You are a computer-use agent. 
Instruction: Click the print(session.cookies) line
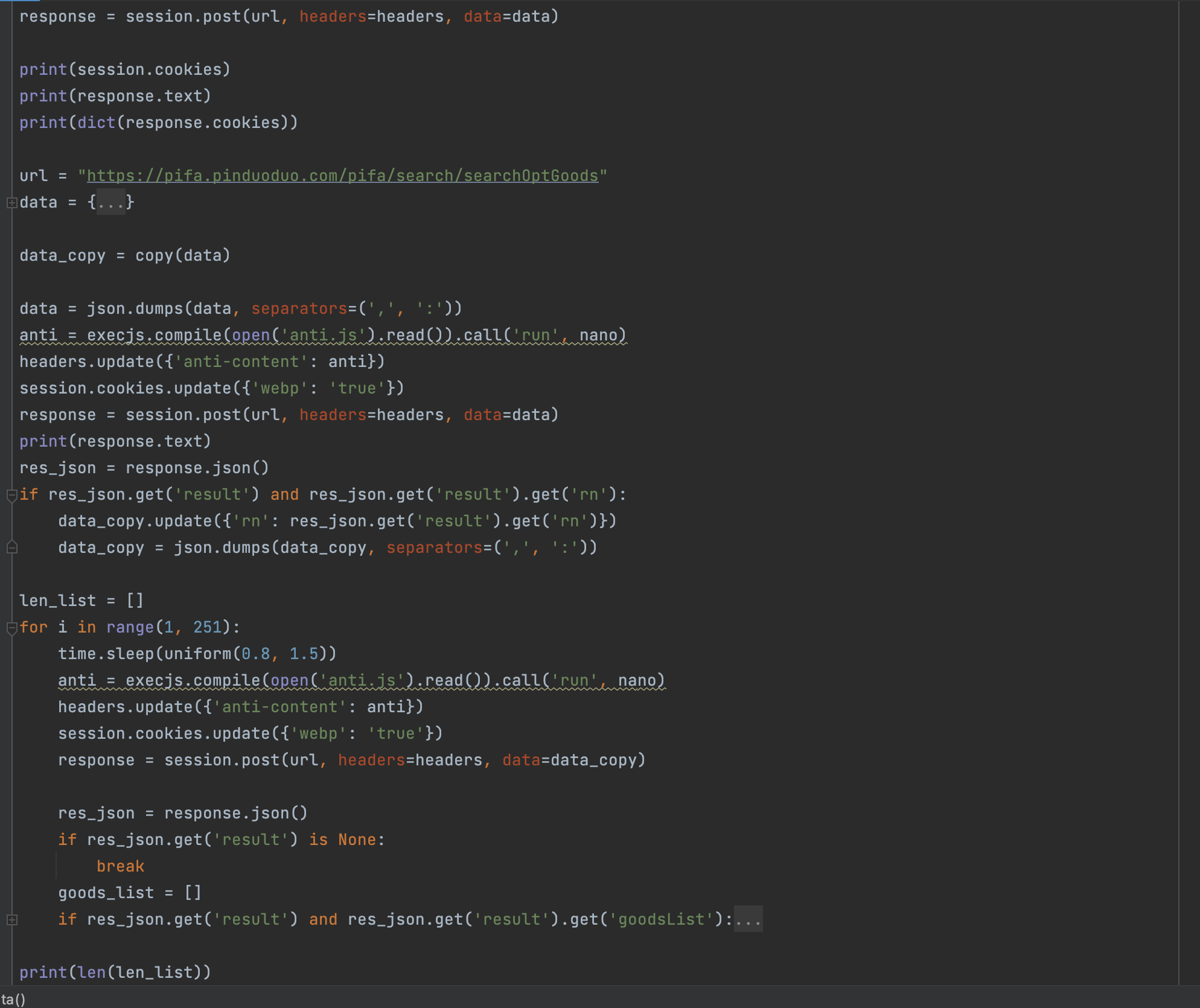(x=125, y=69)
